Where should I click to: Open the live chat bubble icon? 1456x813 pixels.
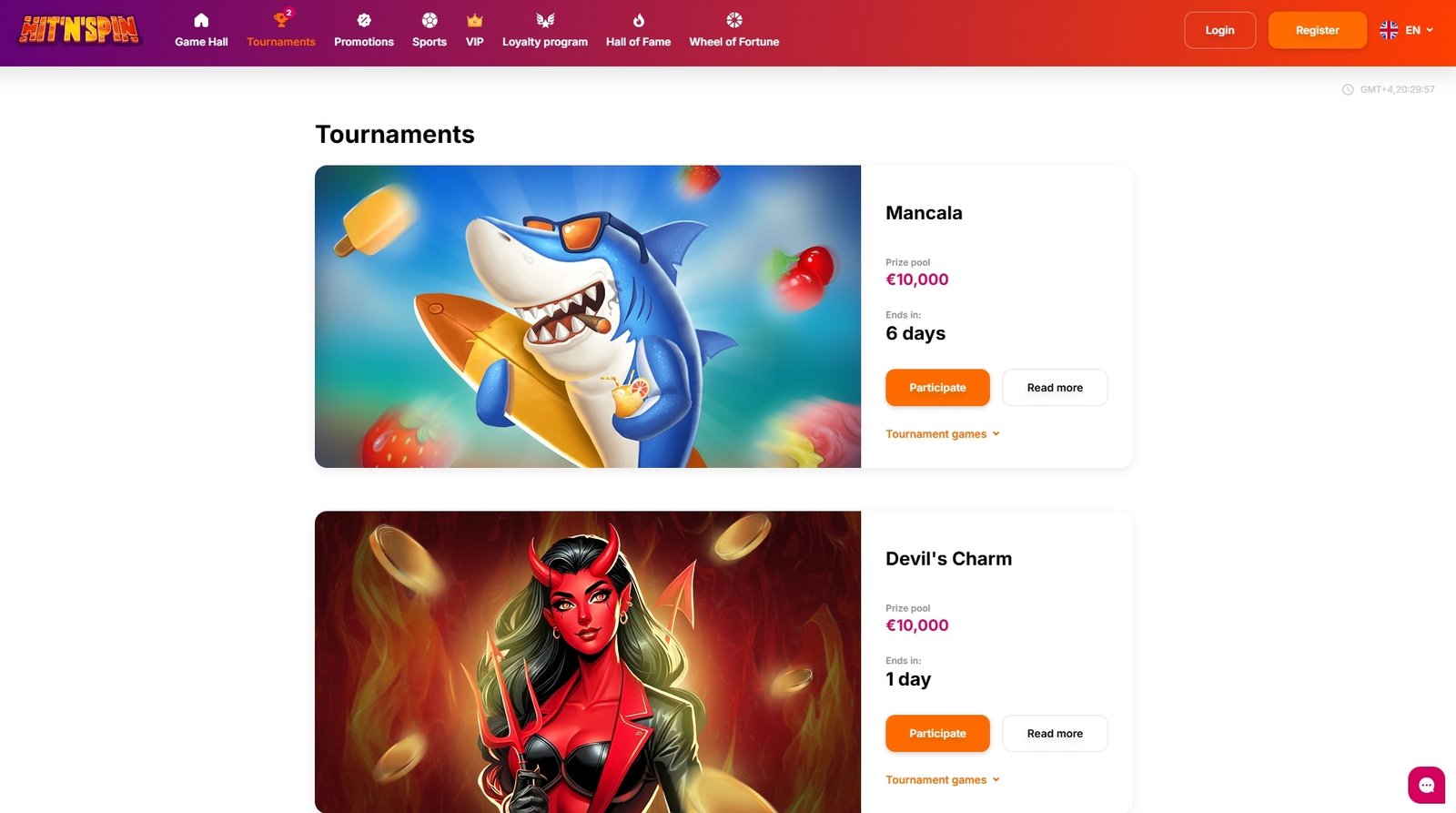coord(1426,785)
